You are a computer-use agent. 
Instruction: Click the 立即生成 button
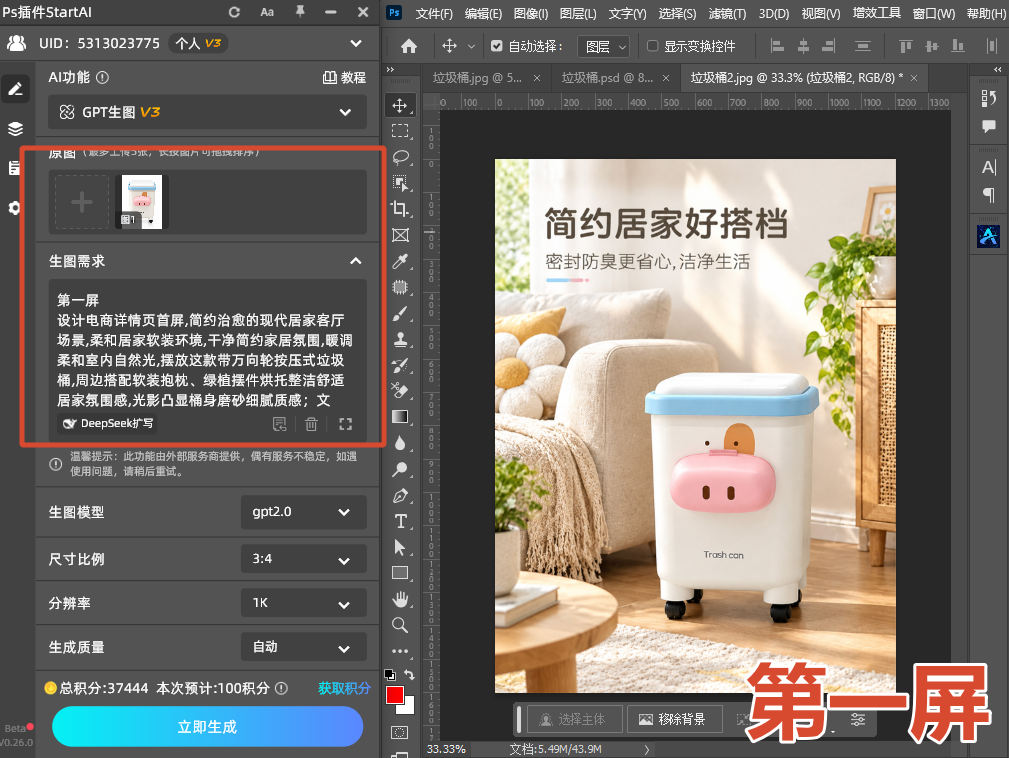coord(207,726)
